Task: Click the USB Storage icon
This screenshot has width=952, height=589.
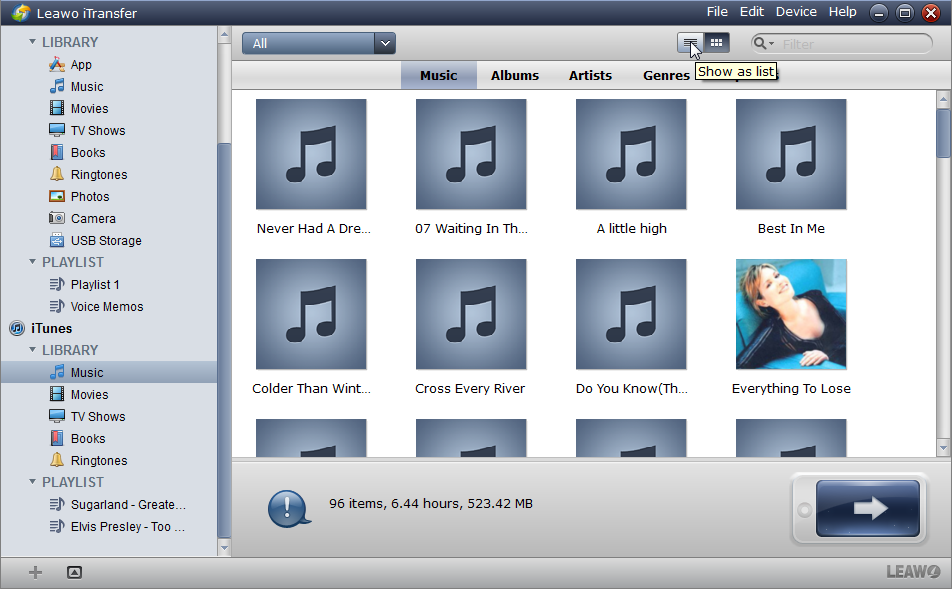Action: (x=57, y=241)
